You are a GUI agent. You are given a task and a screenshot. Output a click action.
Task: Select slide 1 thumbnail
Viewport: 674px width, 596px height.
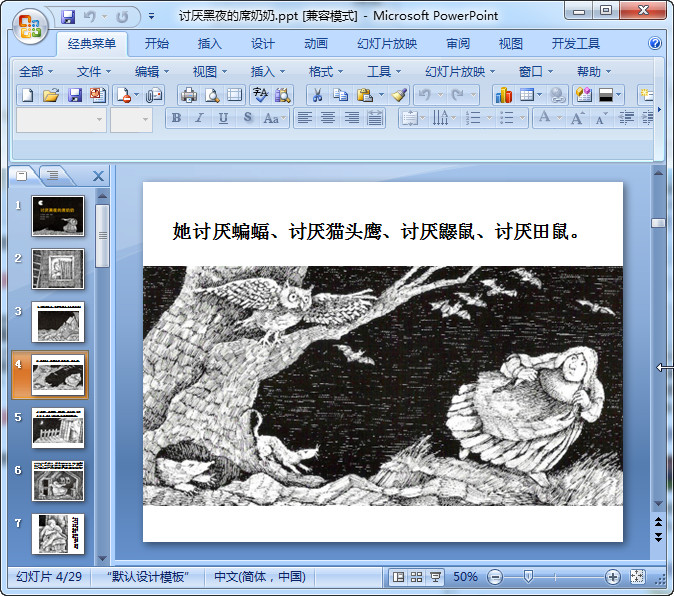click(x=58, y=216)
